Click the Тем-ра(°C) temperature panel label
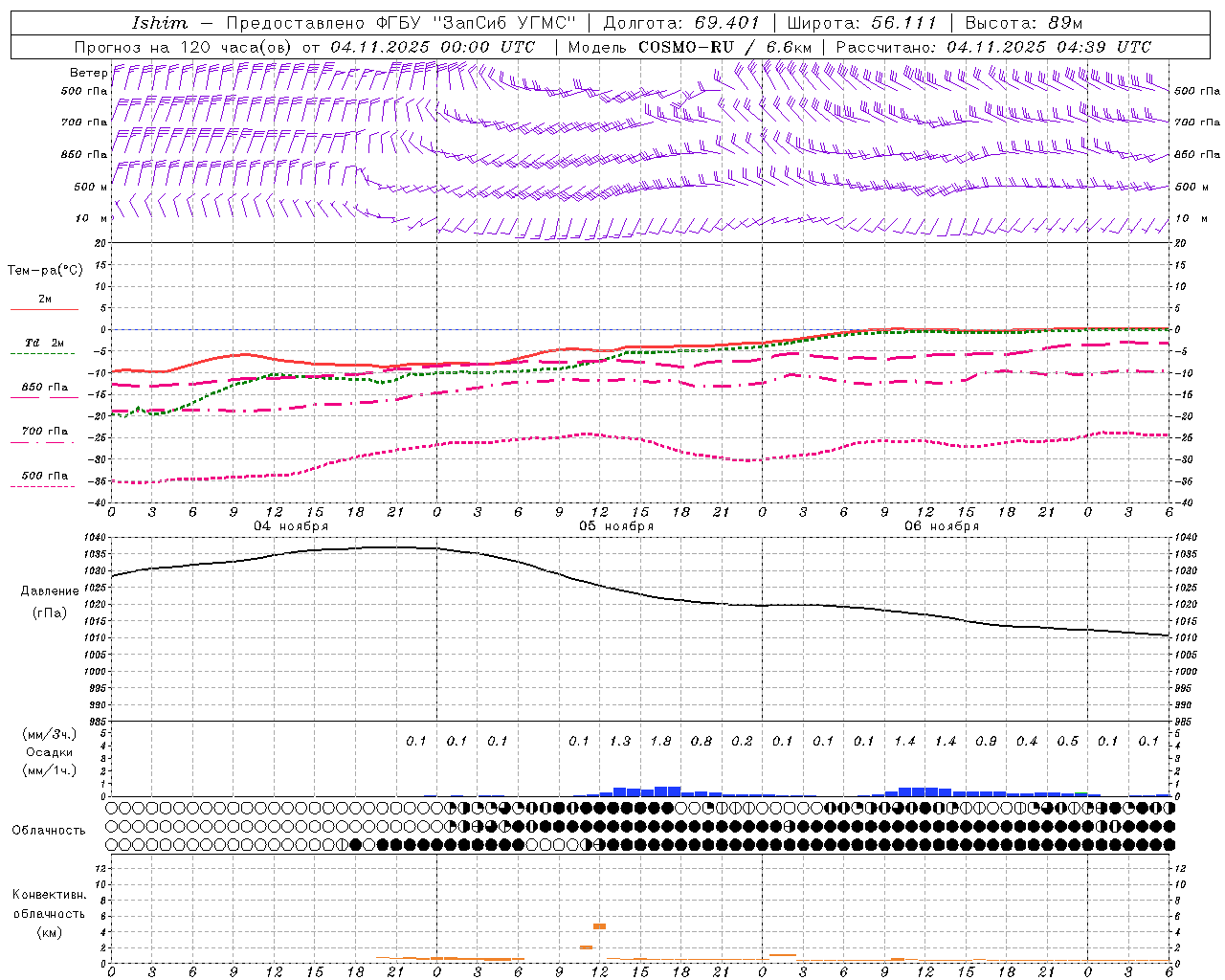Viewport: 1225px width, 980px height. pos(45,271)
